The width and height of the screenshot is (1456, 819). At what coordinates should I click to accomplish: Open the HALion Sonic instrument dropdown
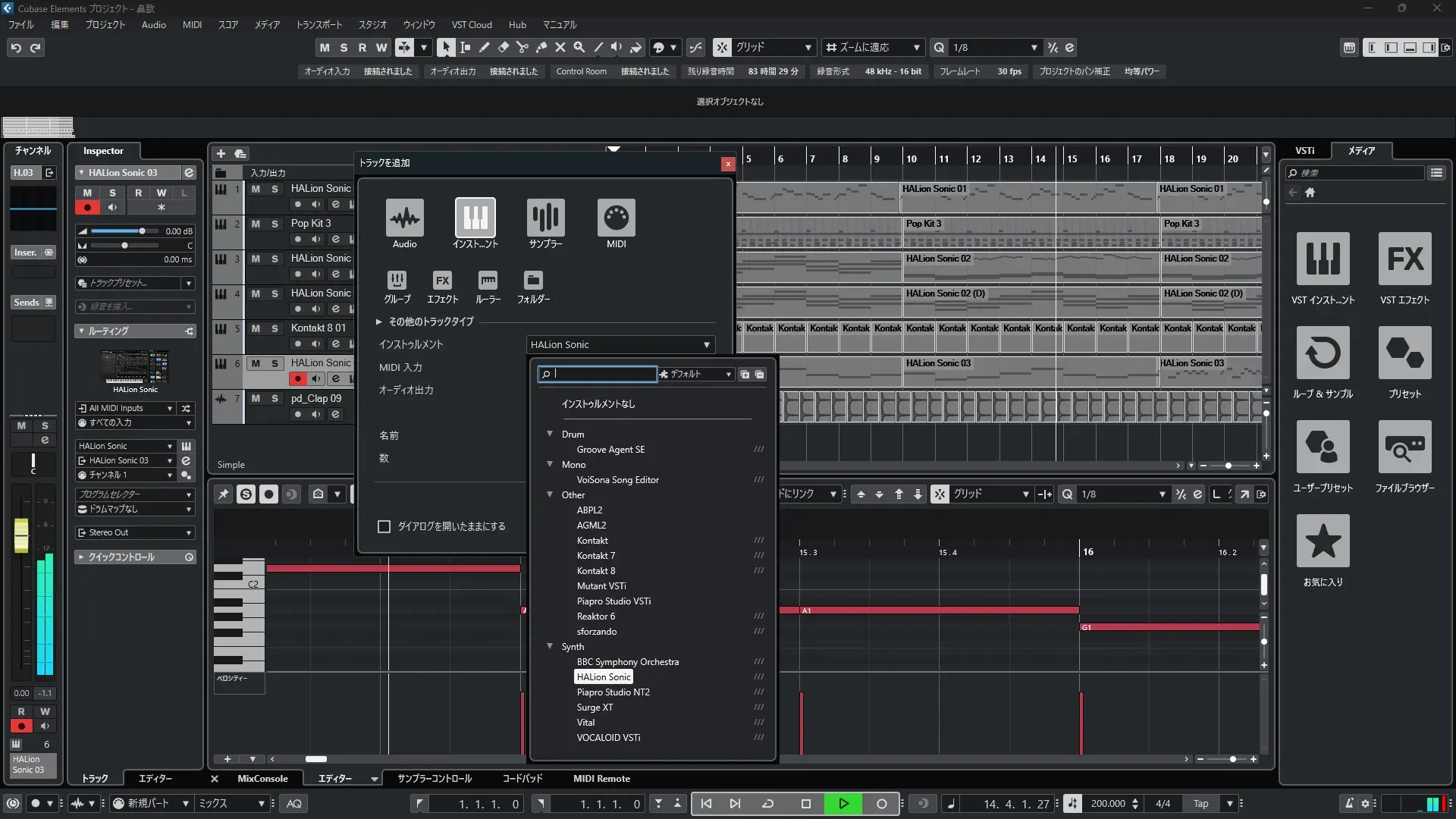(x=620, y=344)
